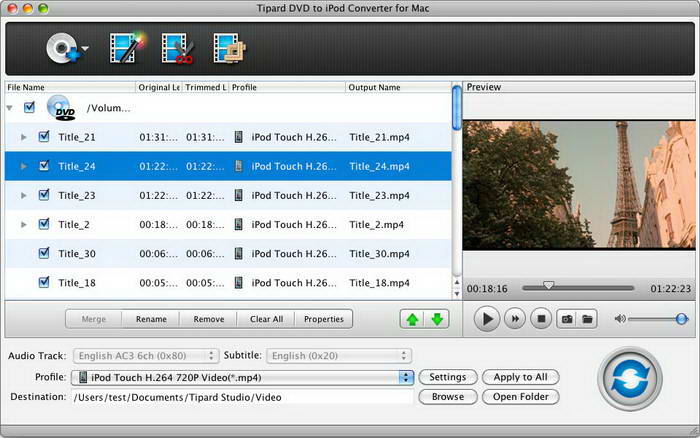The width and height of the screenshot is (700, 438).
Task: Click the Remove button
Action: (208, 319)
